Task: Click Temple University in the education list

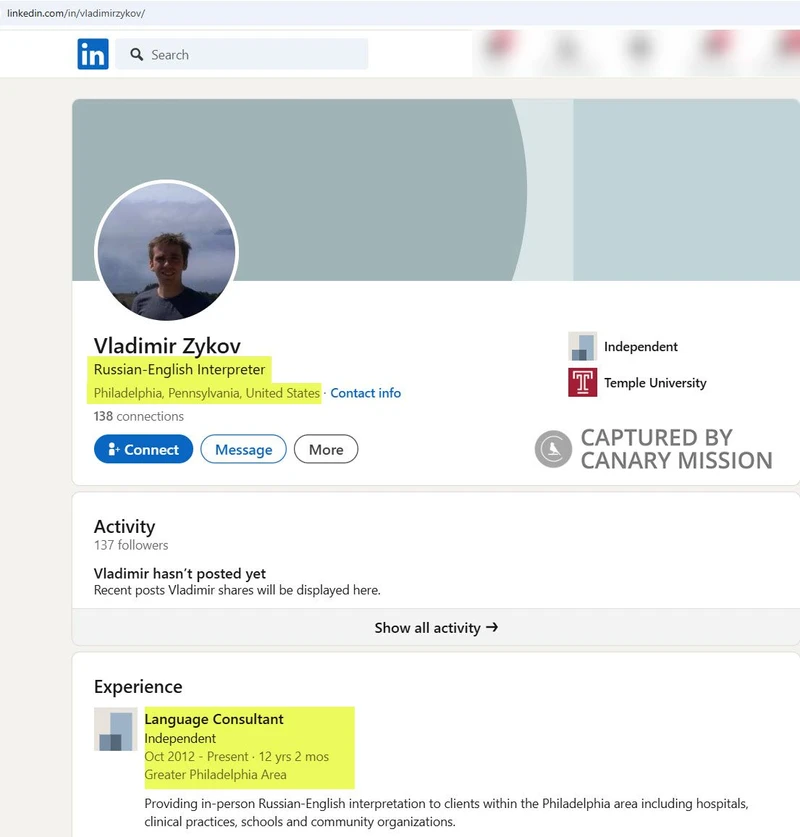Action: pos(655,383)
